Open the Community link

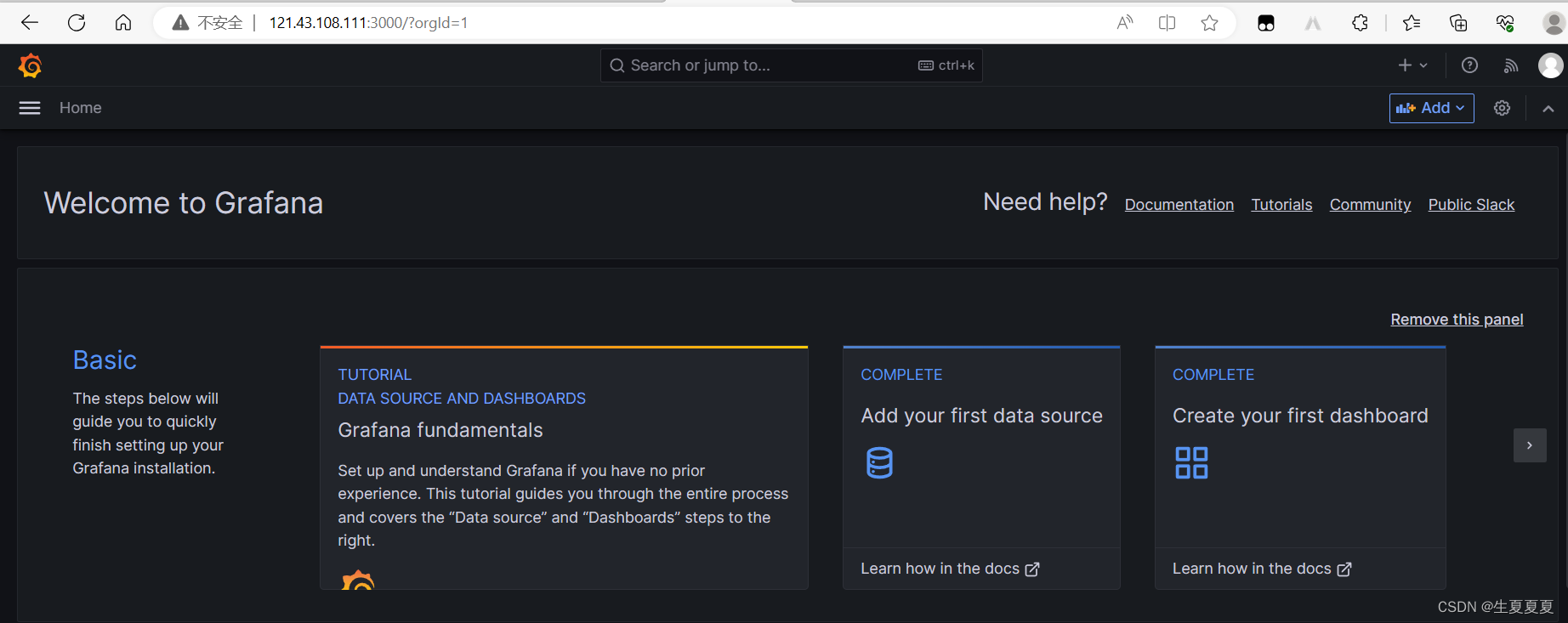[1370, 205]
